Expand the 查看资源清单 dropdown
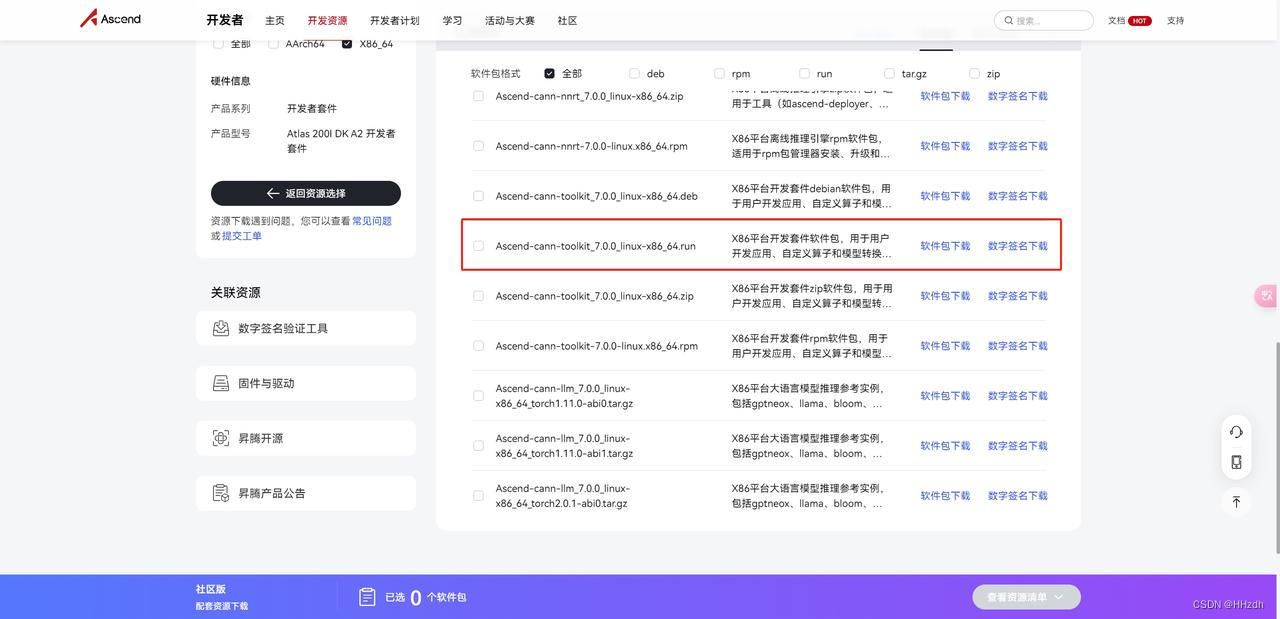Viewport: 1280px width, 619px height. [x=1026, y=597]
